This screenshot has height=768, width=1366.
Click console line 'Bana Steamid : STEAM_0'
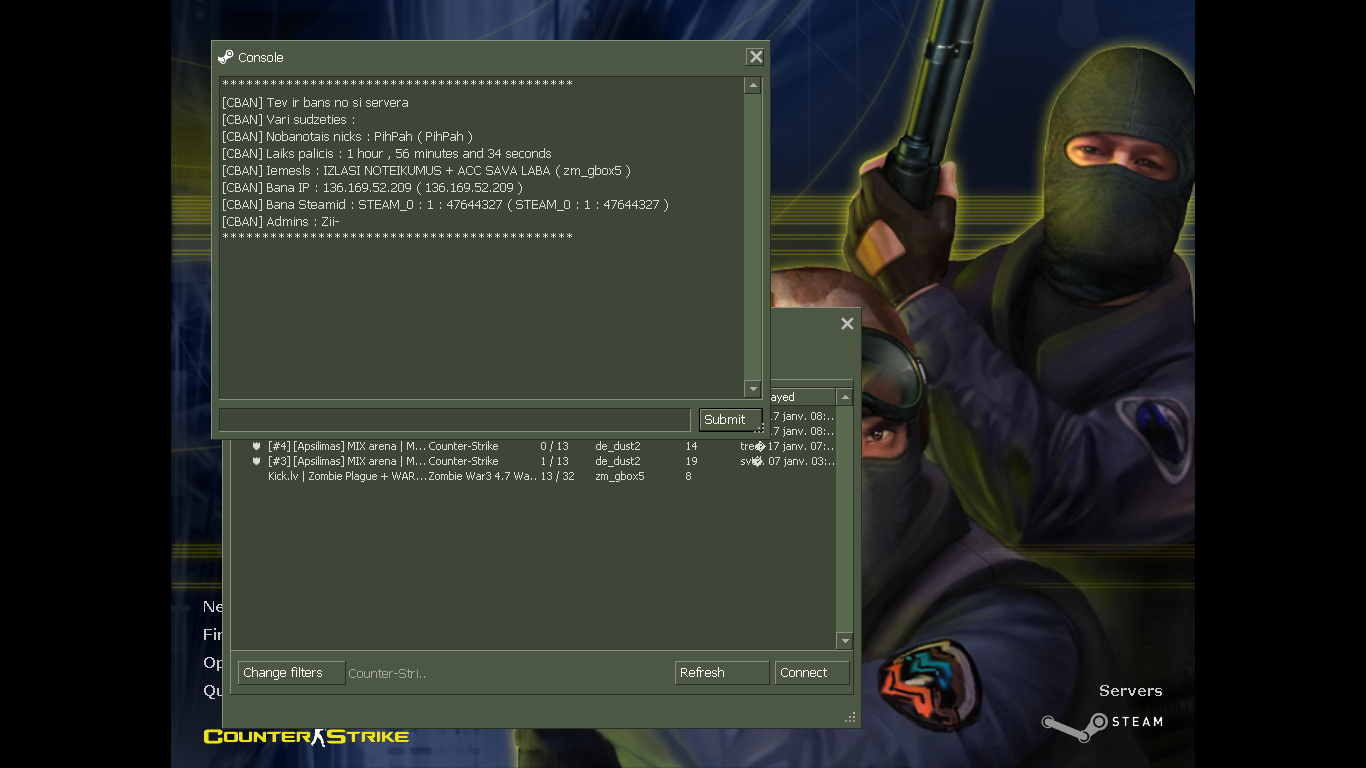pyautogui.click(x=445, y=204)
